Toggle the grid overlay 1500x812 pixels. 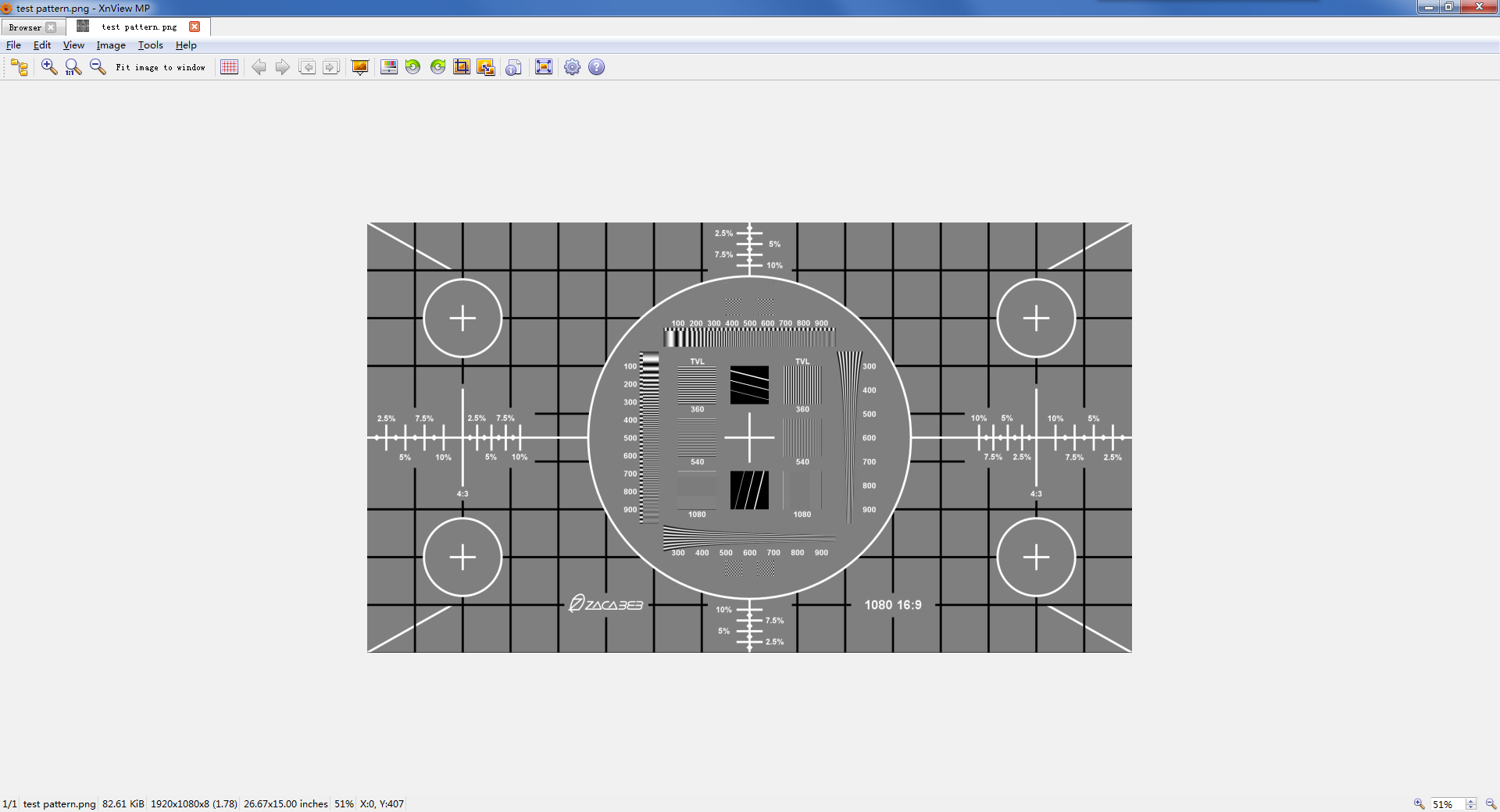click(229, 67)
